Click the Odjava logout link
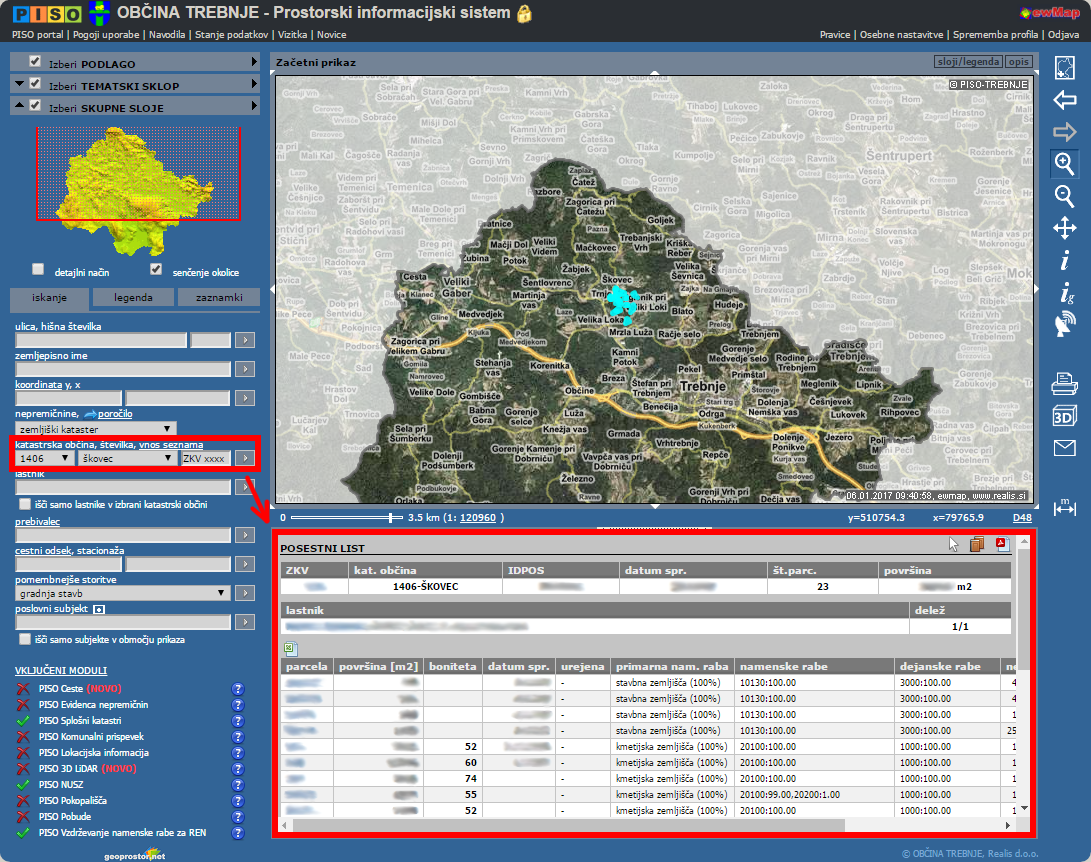The image size is (1091, 862). [x=1062, y=34]
